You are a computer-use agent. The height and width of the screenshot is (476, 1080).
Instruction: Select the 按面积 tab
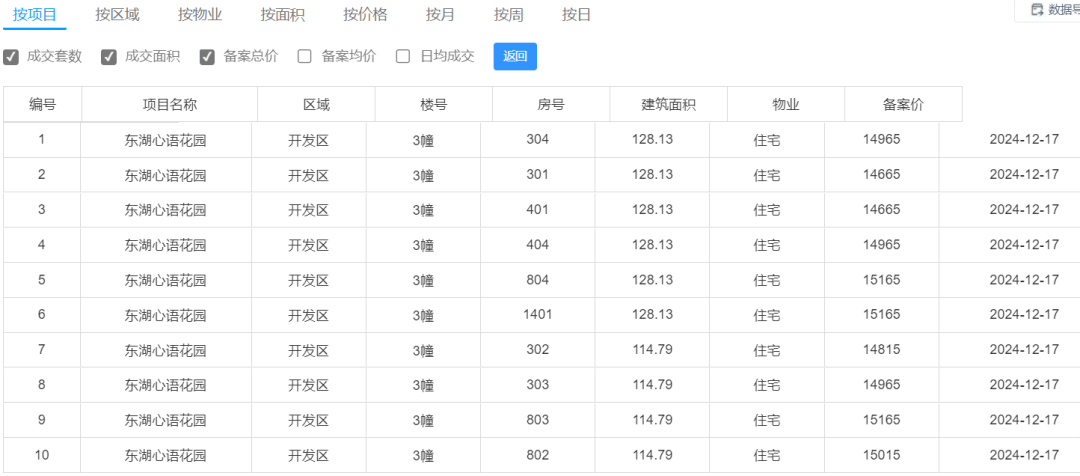(282, 14)
